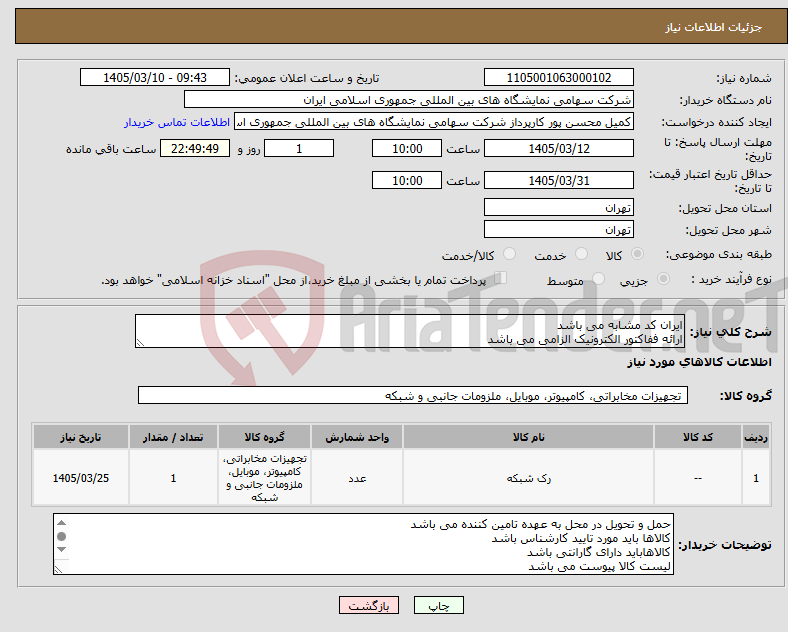
Task: Open اطلاعات تماس خریدار link
Action: [x=177, y=122]
